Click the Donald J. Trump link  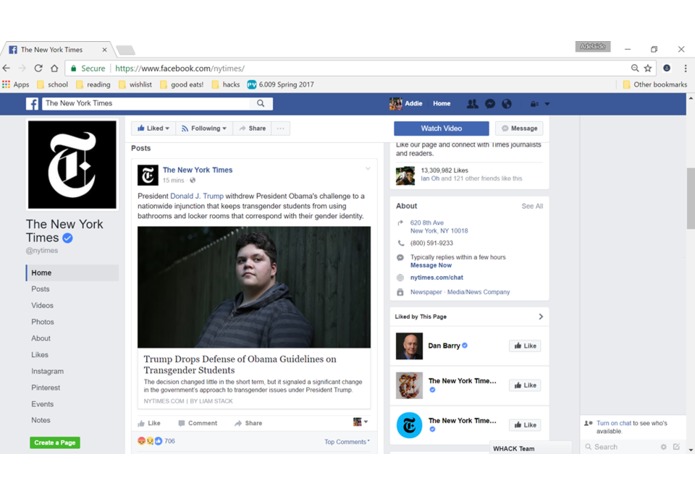pyautogui.click(x=197, y=196)
